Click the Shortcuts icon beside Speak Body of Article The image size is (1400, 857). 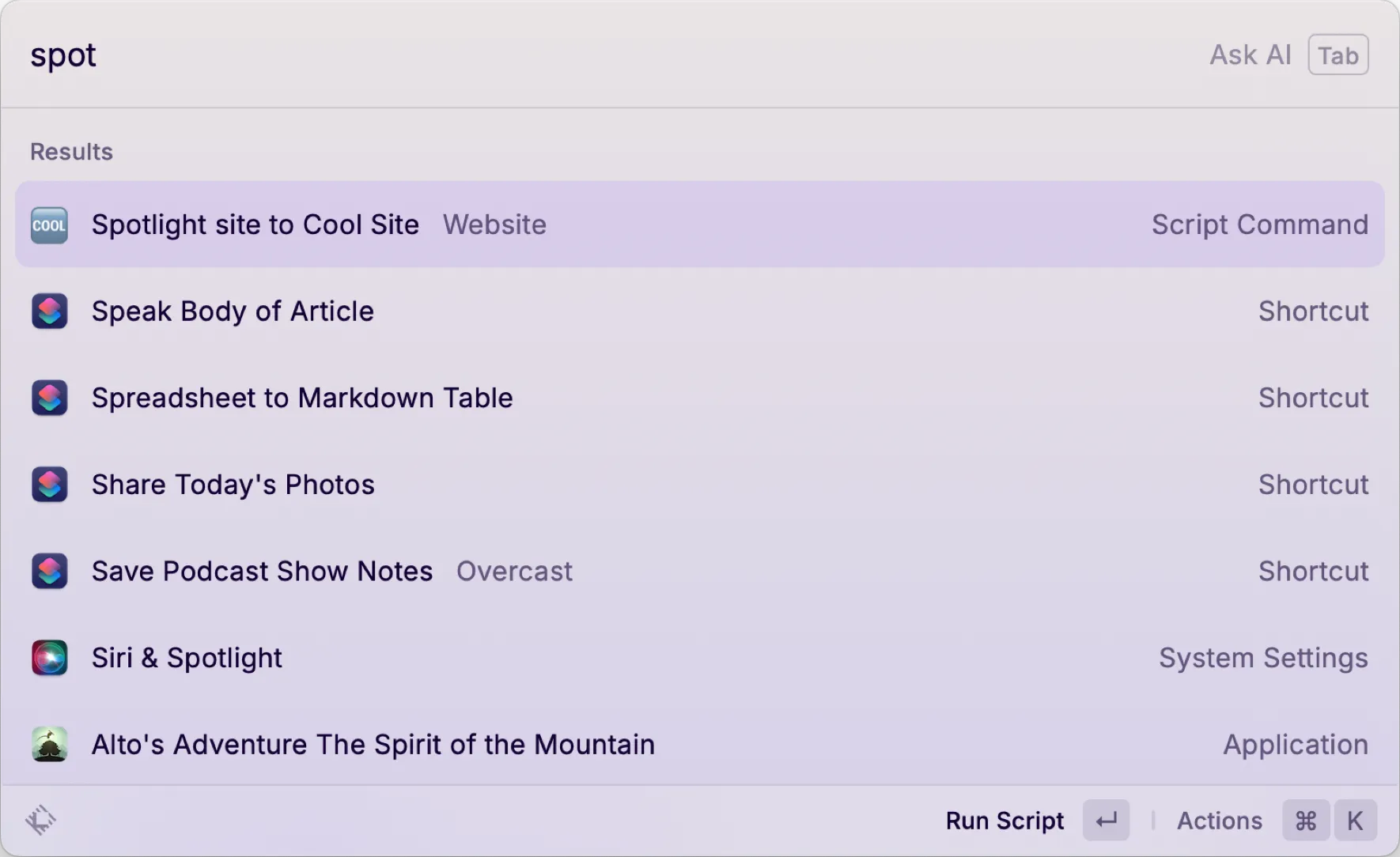(49, 311)
